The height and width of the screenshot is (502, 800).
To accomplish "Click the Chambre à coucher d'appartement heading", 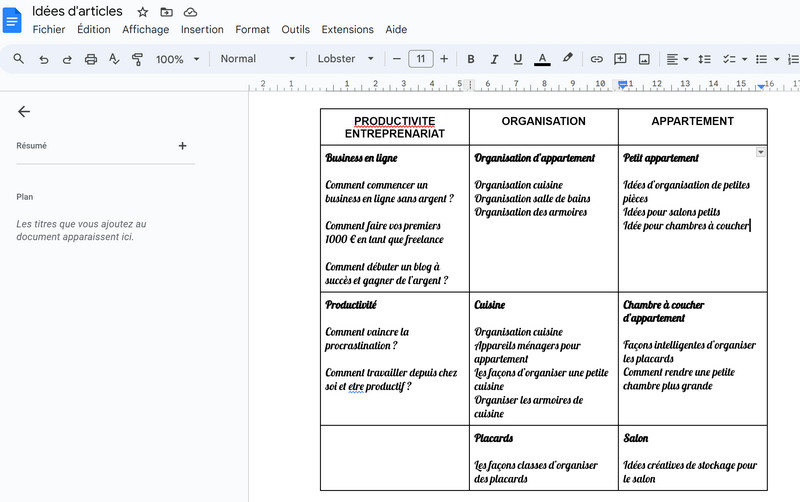I will 663,312.
